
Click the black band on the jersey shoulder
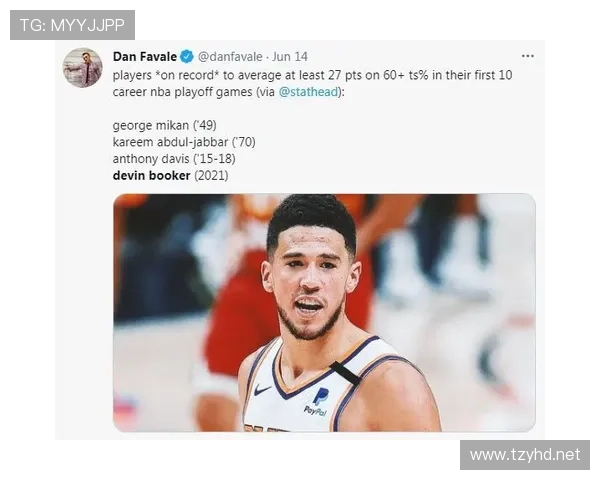(x=345, y=373)
